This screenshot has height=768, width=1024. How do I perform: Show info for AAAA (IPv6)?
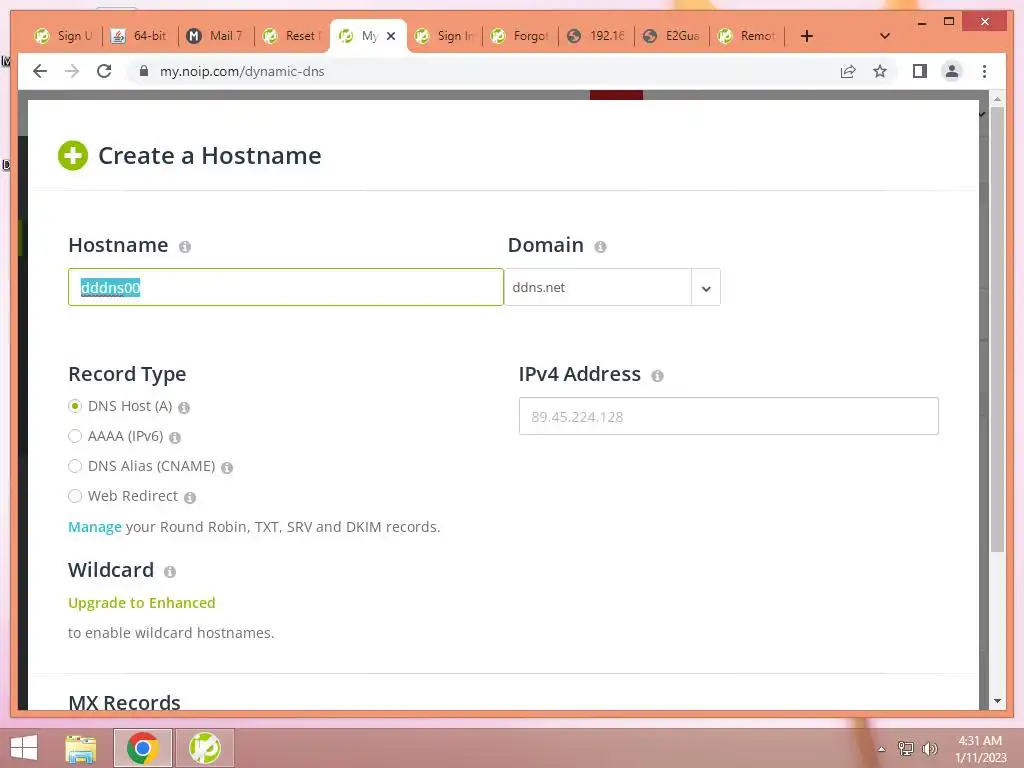(x=175, y=438)
